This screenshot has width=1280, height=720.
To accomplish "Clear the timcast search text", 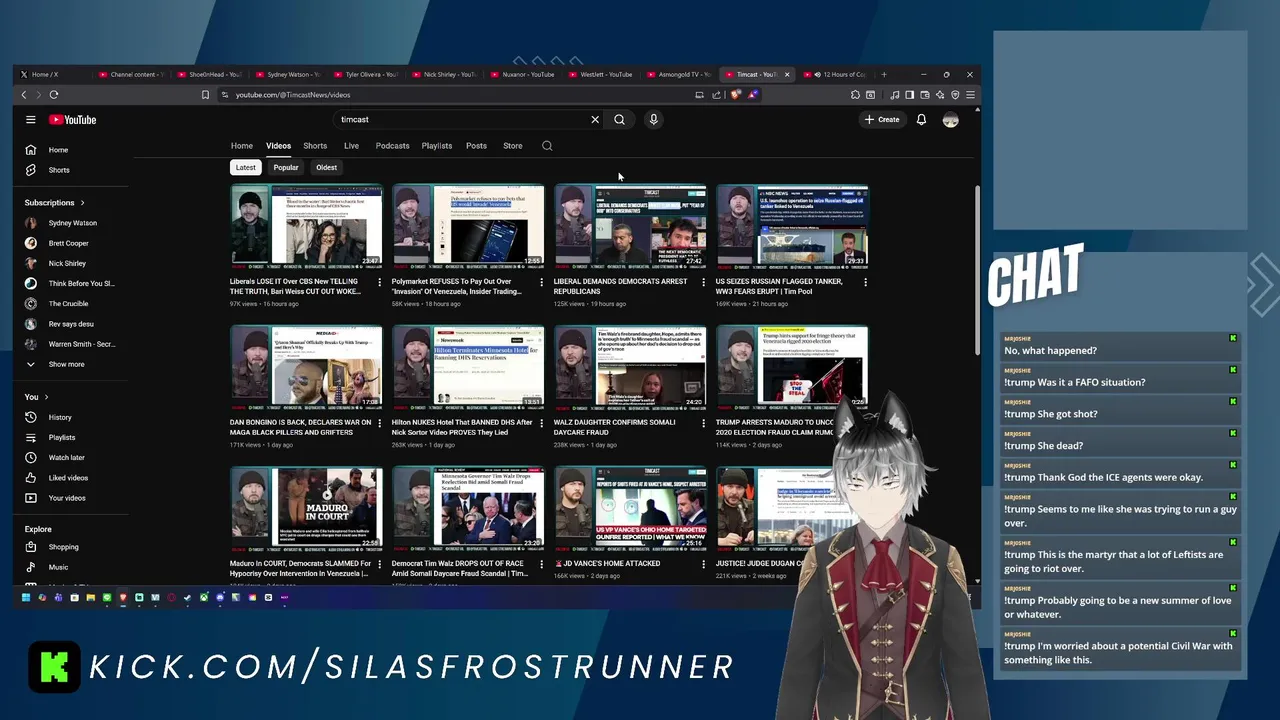I will (595, 120).
